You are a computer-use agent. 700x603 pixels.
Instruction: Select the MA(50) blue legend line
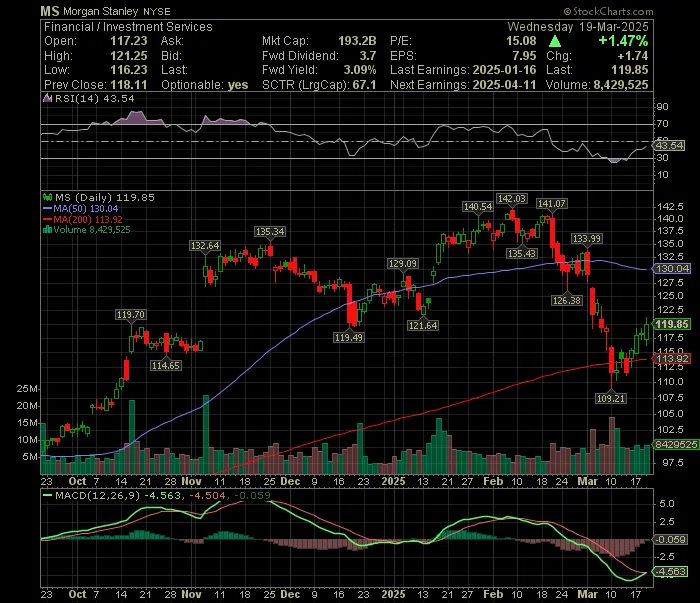pyautogui.click(x=47, y=208)
